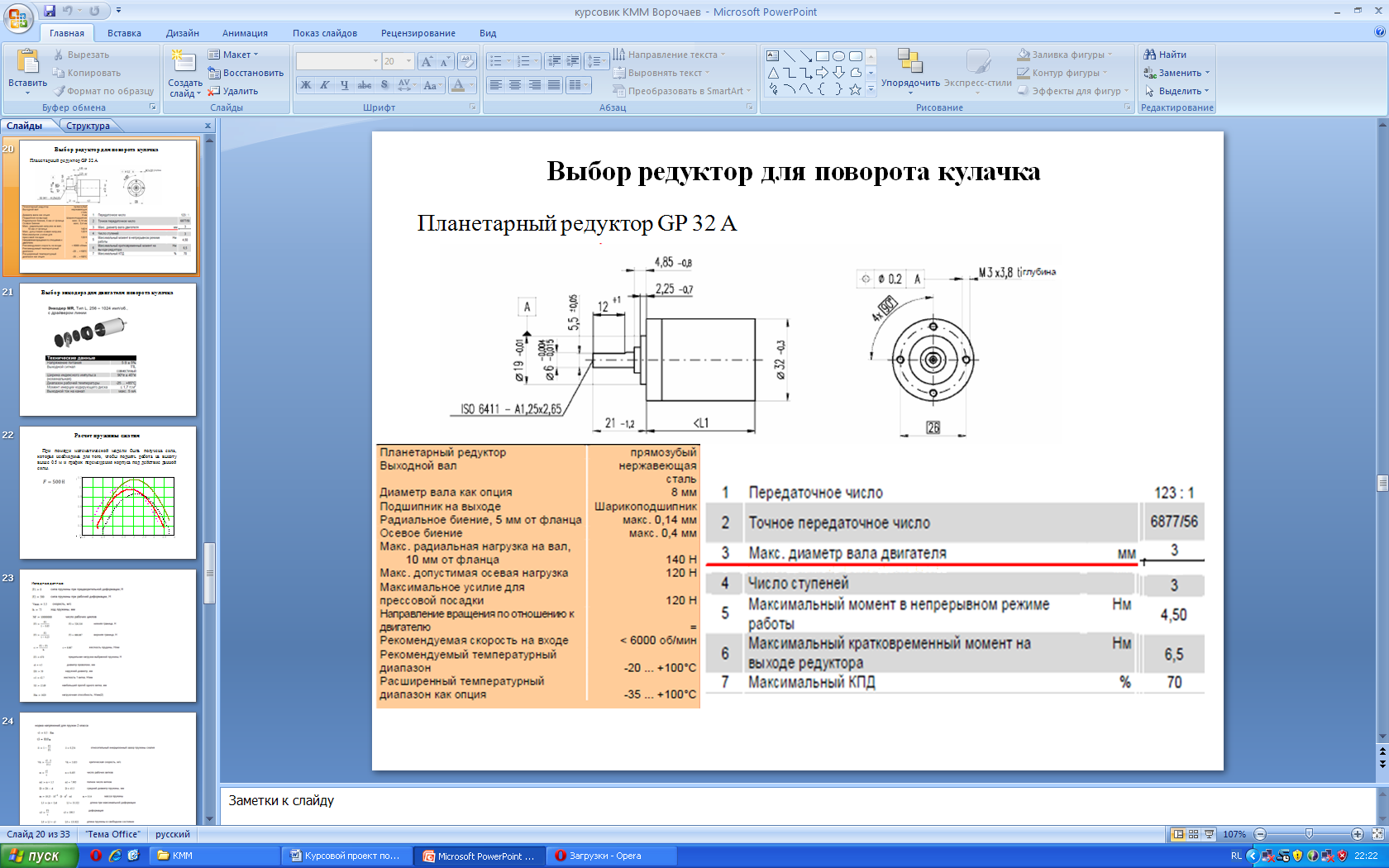Open the Анимация ribbon tab
This screenshot has height=868, width=1389.
point(245,33)
